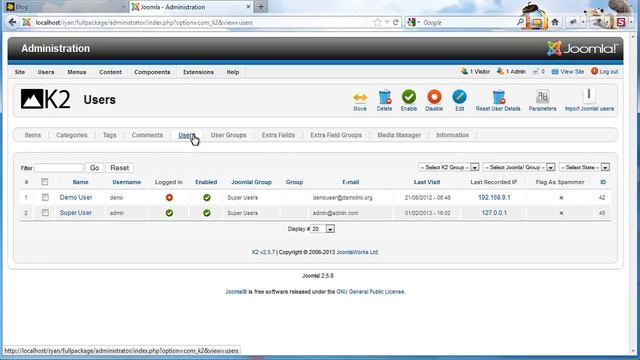The width and height of the screenshot is (640, 360).
Task: Switch to K2 Items tab
Action: 33,135
